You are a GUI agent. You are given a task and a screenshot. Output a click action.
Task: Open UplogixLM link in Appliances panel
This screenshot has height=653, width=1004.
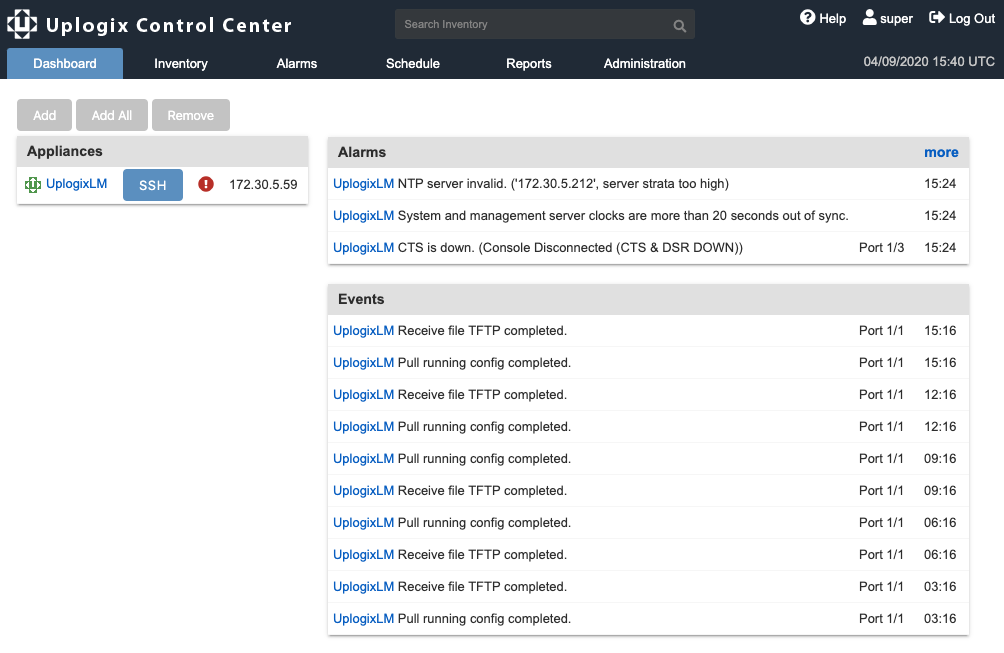(77, 184)
